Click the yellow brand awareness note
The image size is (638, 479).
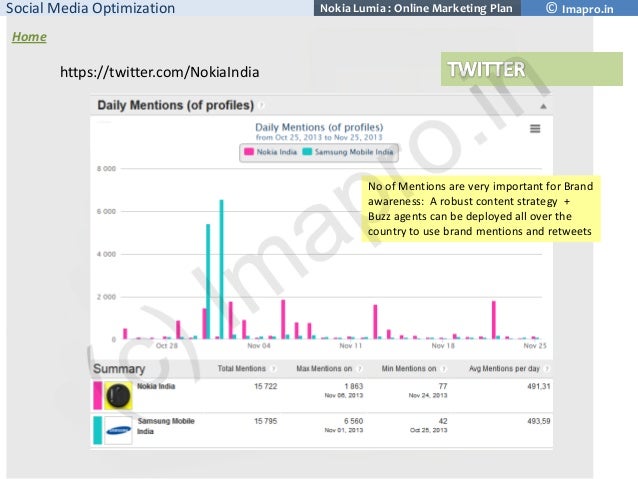click(x=481, y=209)
